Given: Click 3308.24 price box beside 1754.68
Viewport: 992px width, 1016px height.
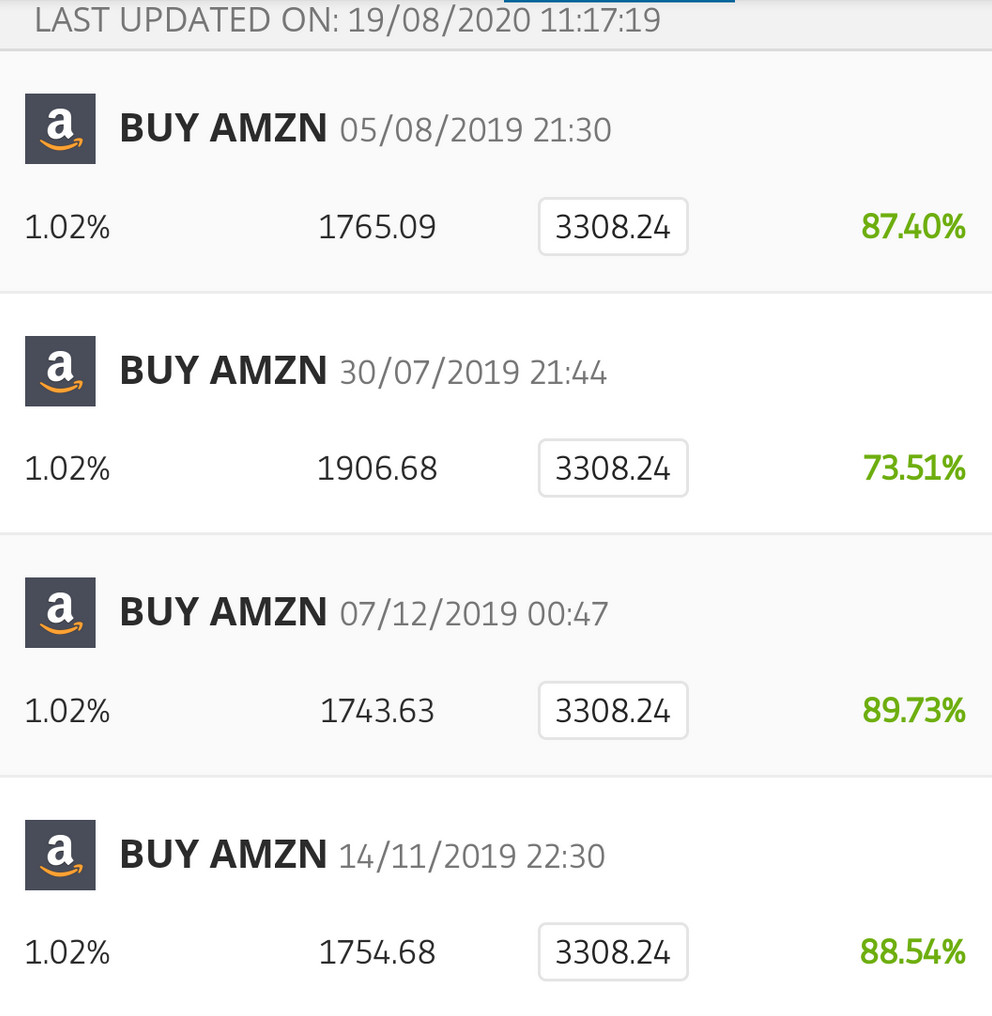Looking at the screenshot, I should click(x=613, y=952).
